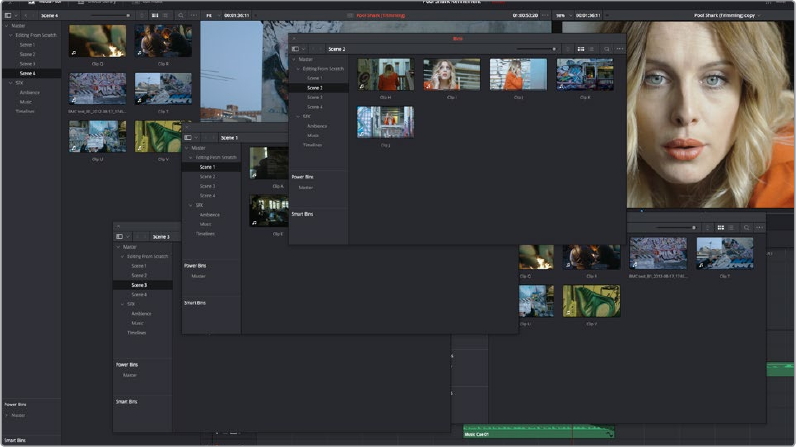Viewport: 796px width, 447px height.
Task: Select Scene 1 bin in Scene 3 window
Action: point(139,266)
